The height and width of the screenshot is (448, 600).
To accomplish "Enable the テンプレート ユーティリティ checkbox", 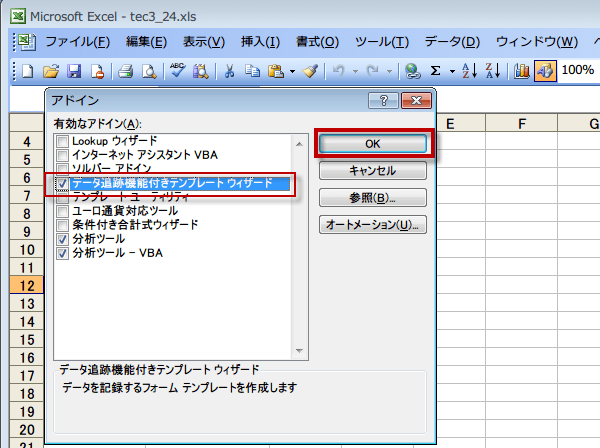I will pos(62,197).
